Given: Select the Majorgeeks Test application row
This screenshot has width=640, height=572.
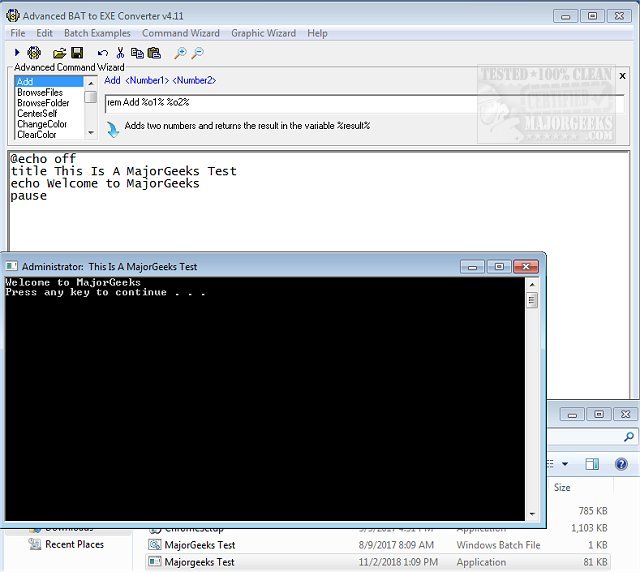Looking at the screenshot, I should click(378, 562).
